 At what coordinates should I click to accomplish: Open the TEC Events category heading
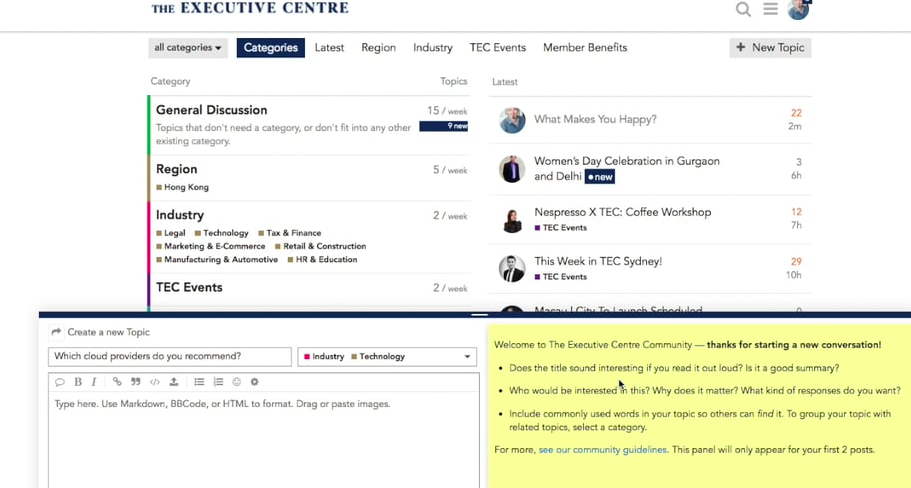[189, 287]
